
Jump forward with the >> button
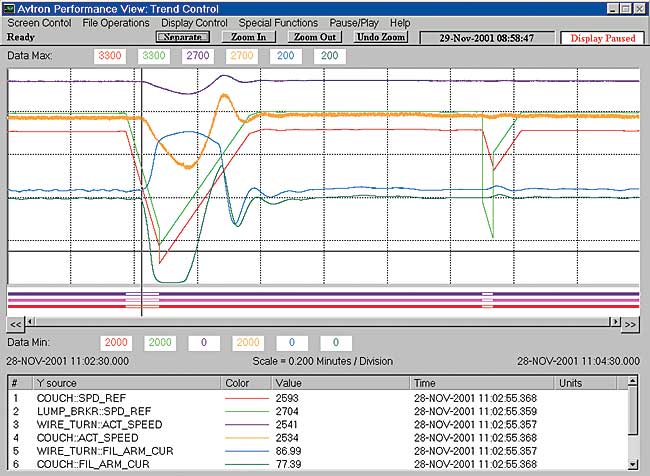(630, 324)
